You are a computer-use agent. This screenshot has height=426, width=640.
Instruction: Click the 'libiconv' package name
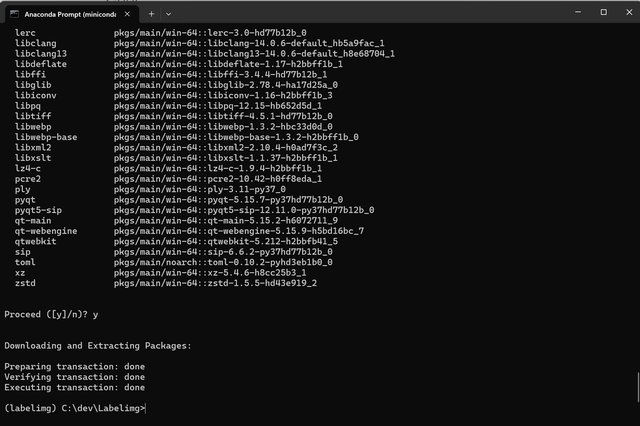point(36,95)
